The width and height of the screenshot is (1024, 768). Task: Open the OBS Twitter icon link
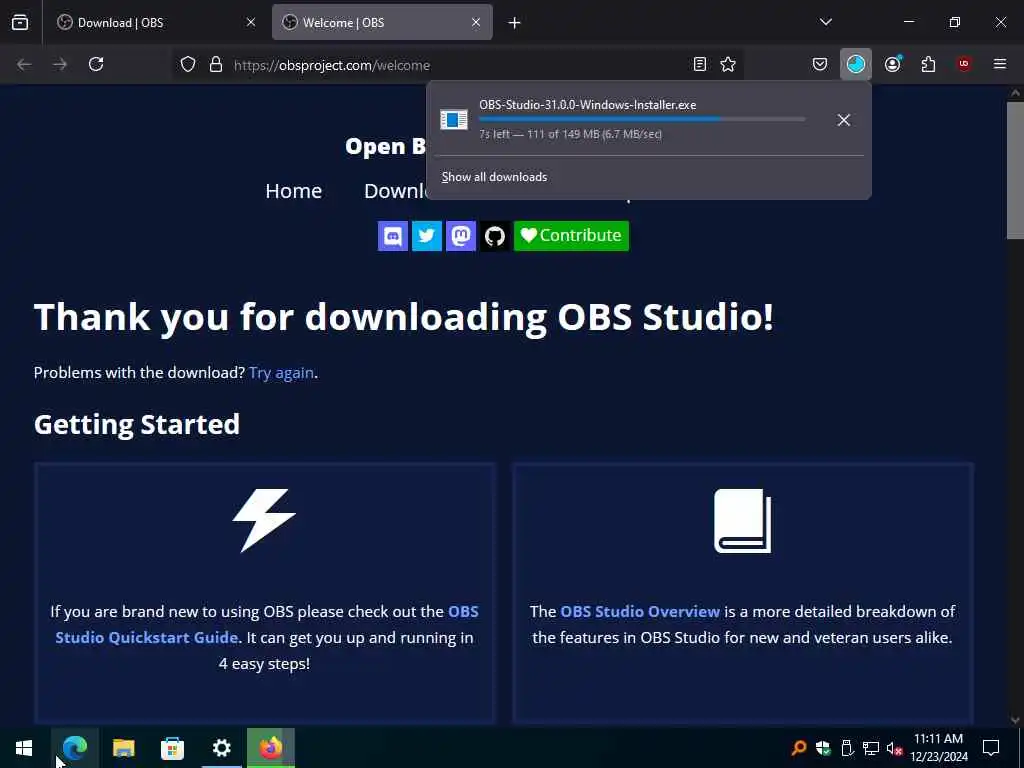coord(427,236)
